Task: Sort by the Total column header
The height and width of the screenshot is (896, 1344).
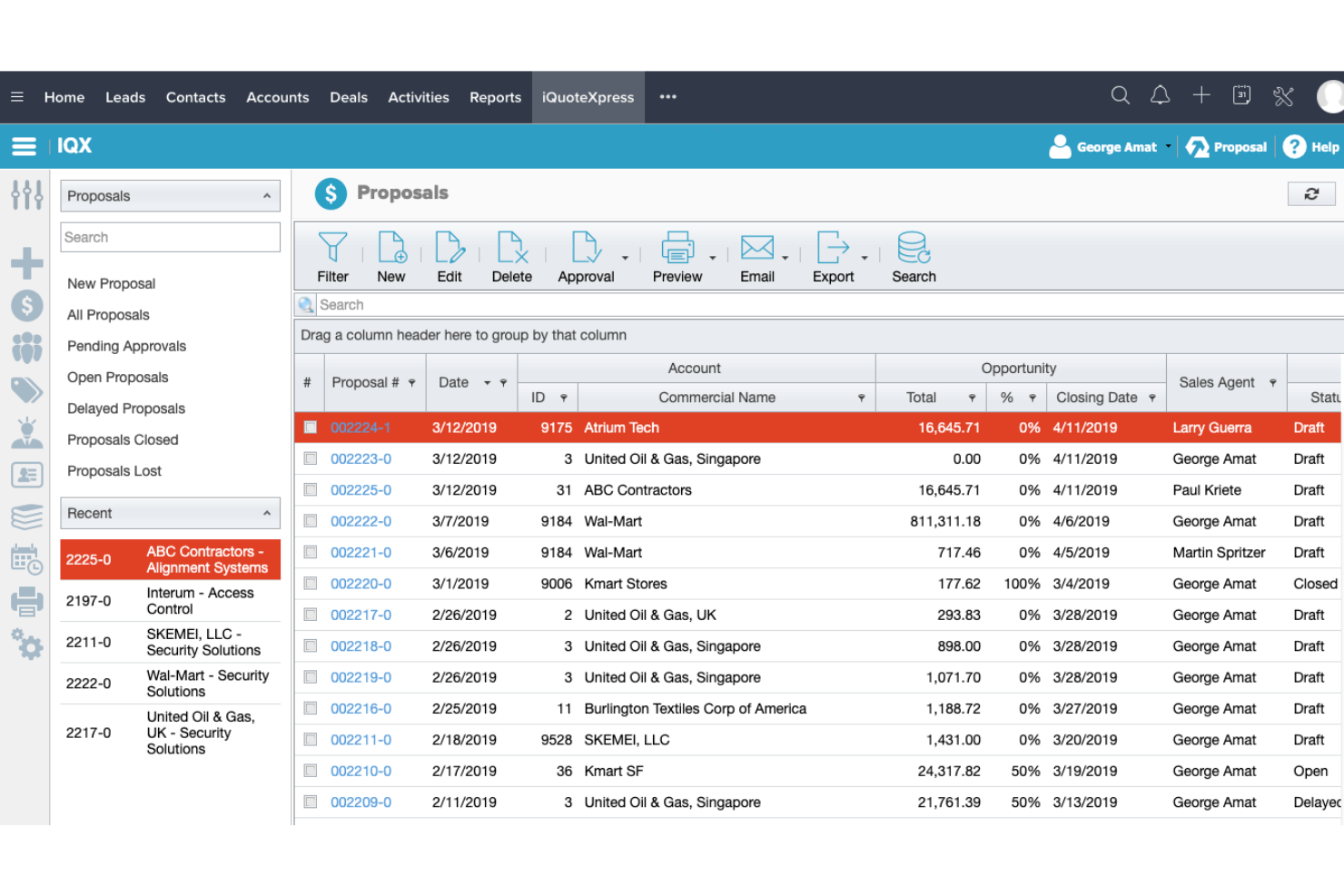Action: tap(921, 398)
